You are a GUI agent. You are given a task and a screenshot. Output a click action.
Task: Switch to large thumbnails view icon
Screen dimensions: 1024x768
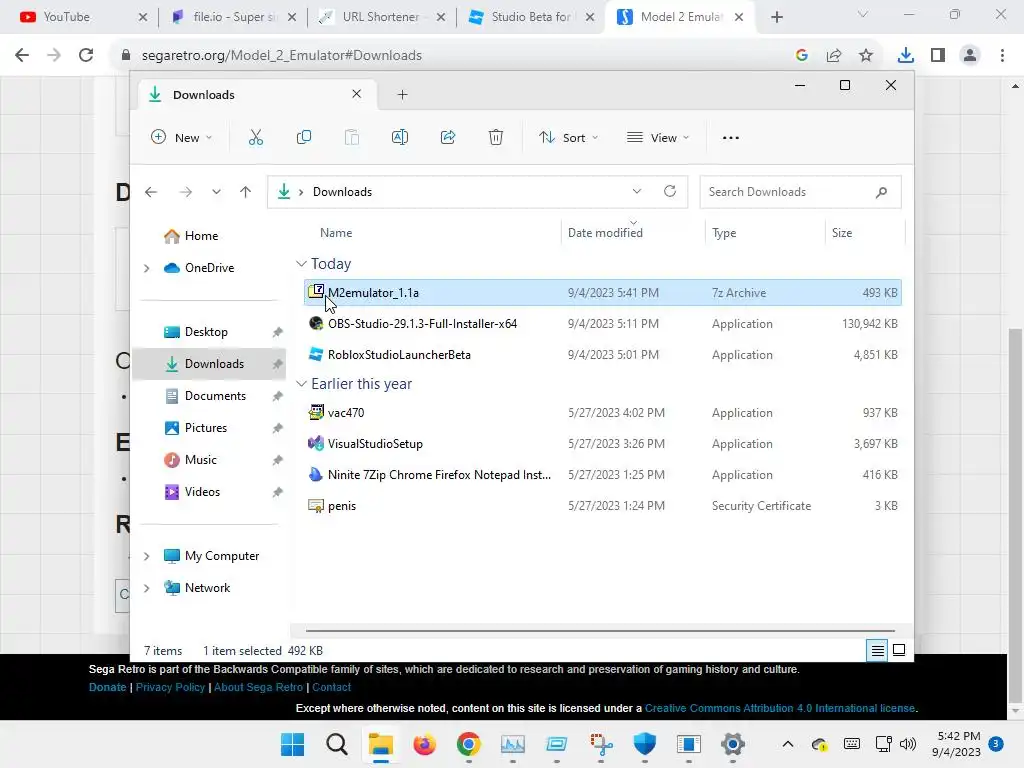pyautogui.click(x=899, y=650)
